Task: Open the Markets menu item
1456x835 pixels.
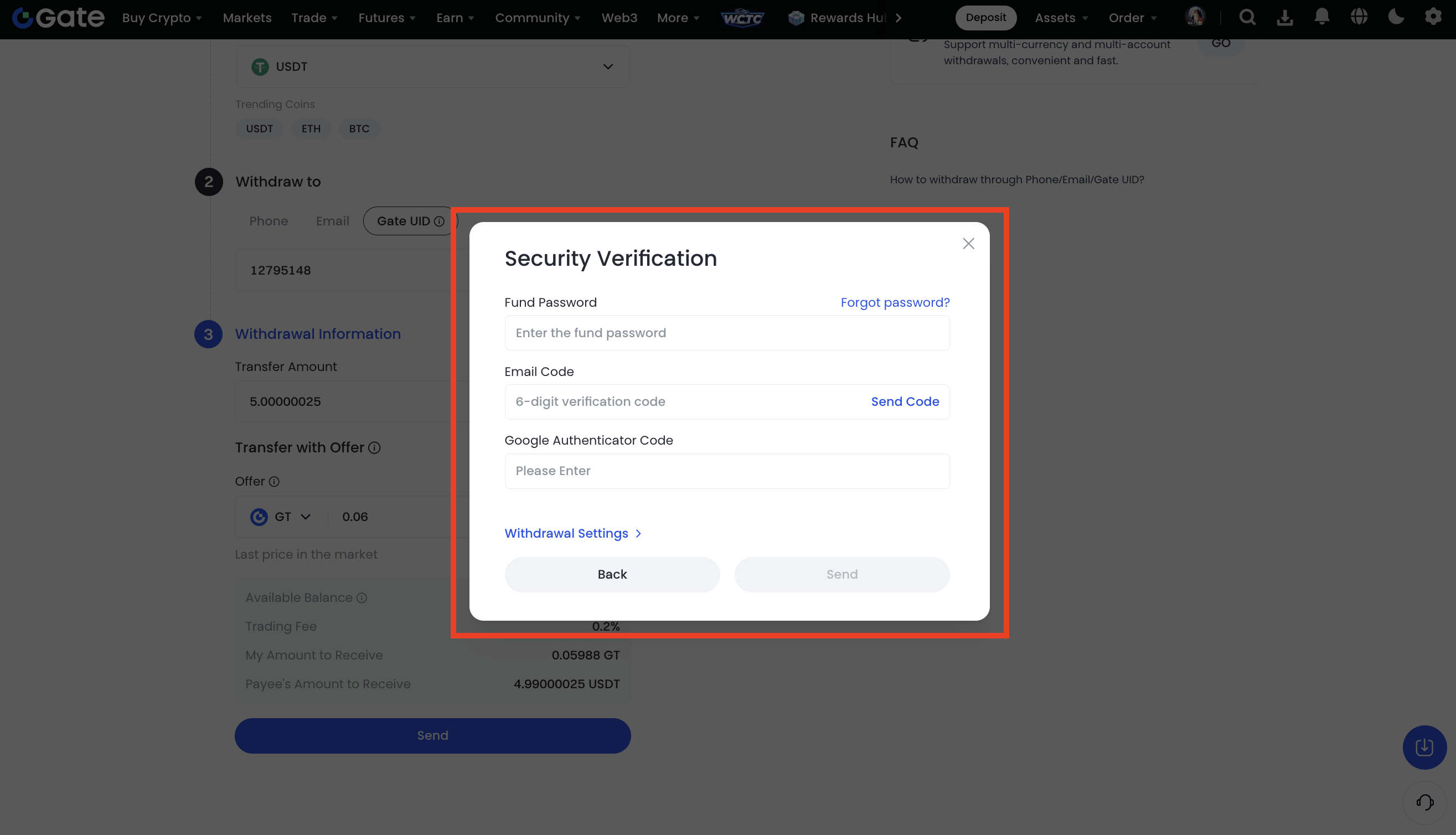Action: click(247, 18)
